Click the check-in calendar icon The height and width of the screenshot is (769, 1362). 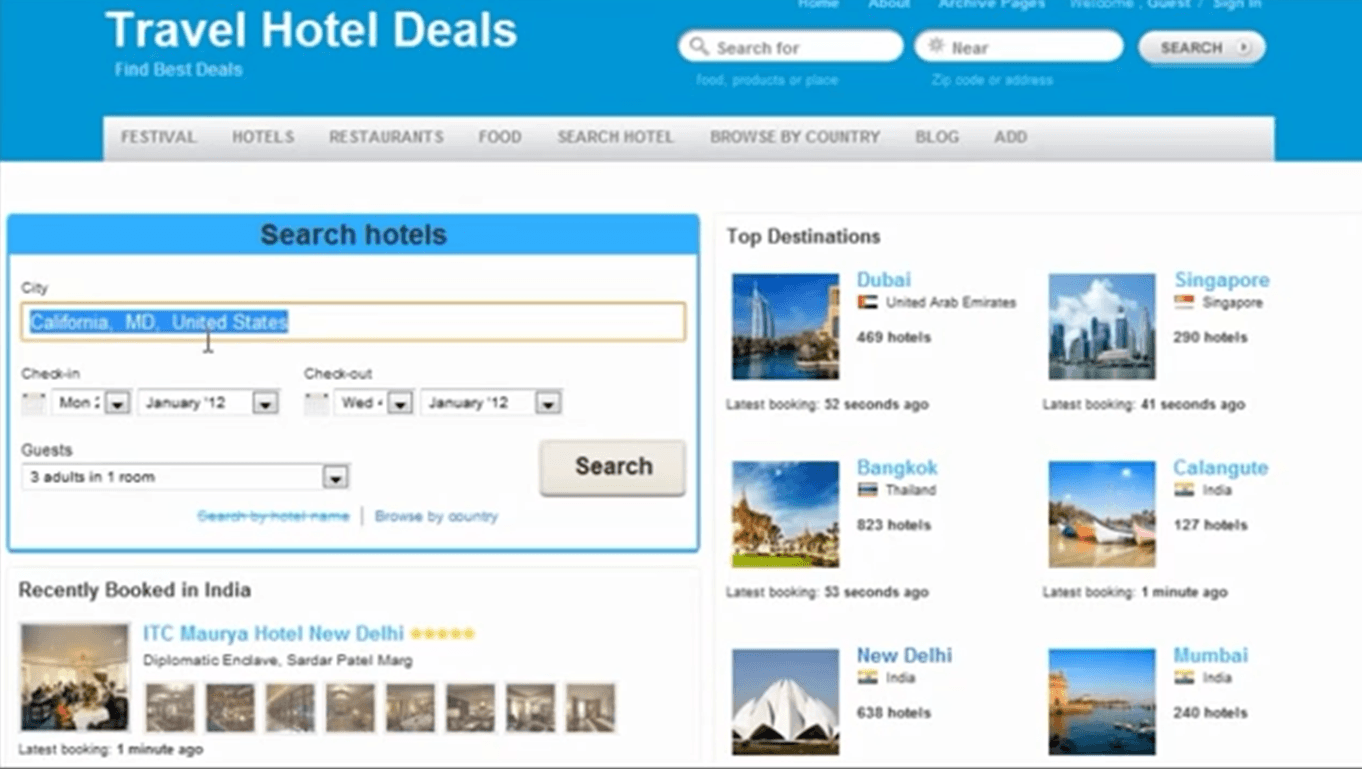tap(33, 403)
